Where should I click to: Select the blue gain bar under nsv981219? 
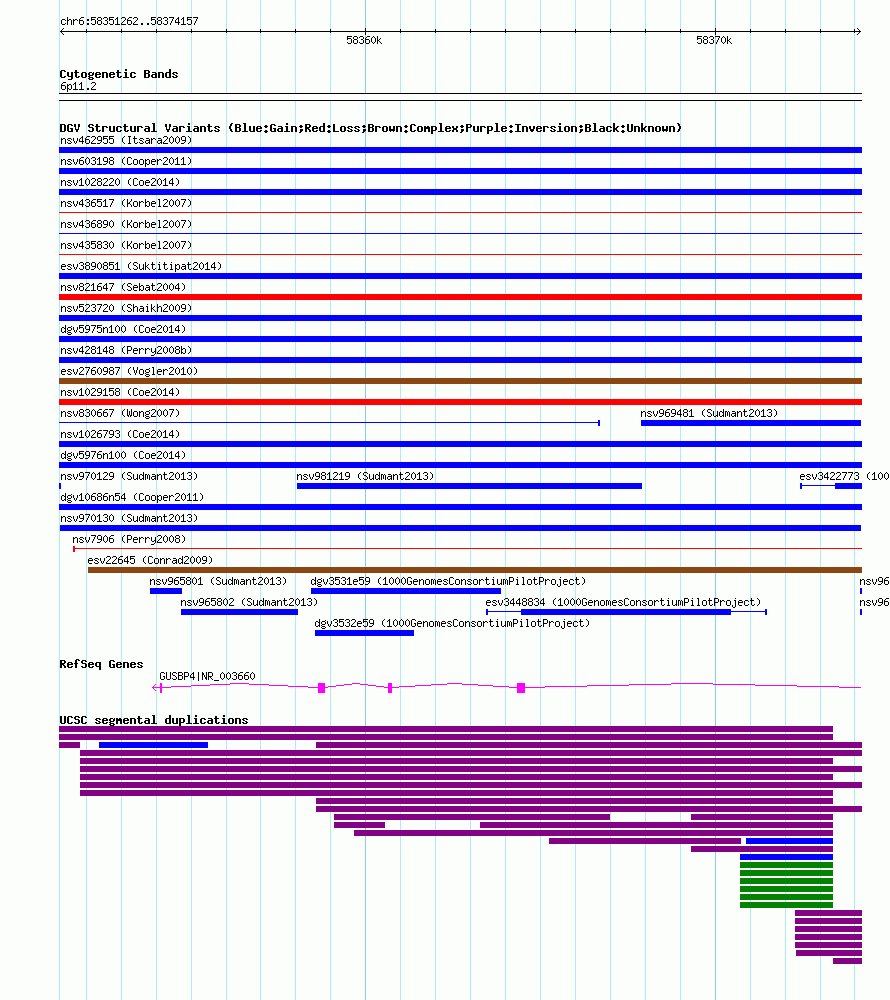tap(469, 487)
